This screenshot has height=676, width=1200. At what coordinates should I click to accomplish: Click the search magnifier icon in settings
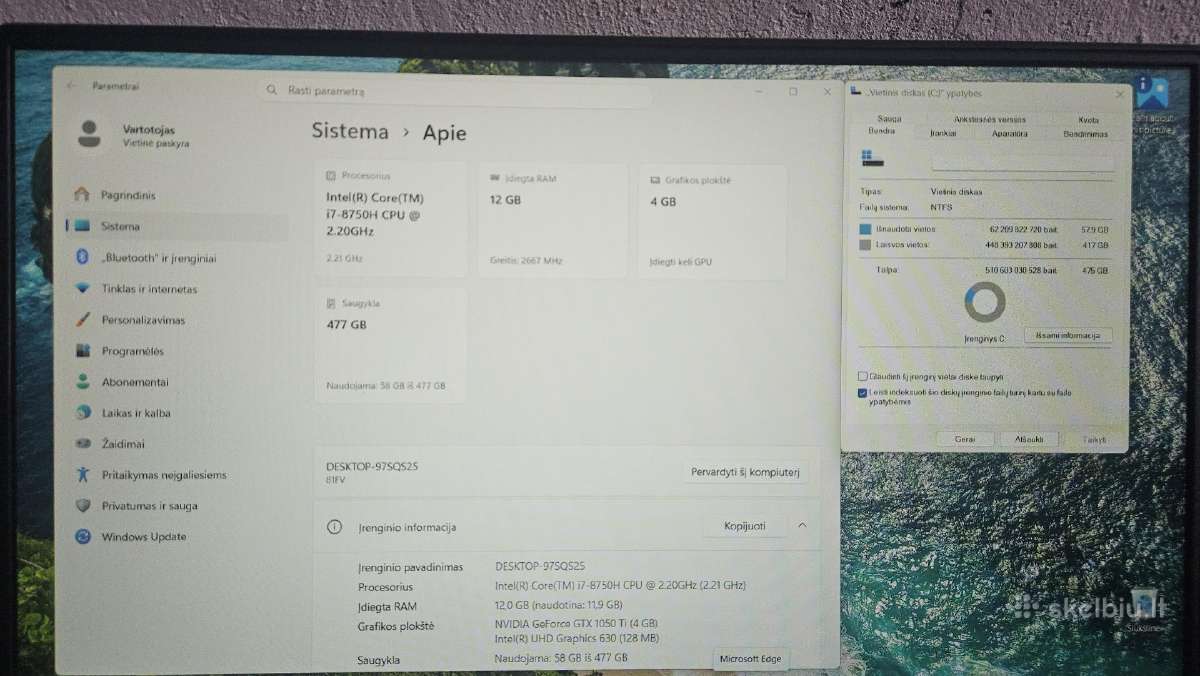[x=272, y=90]
